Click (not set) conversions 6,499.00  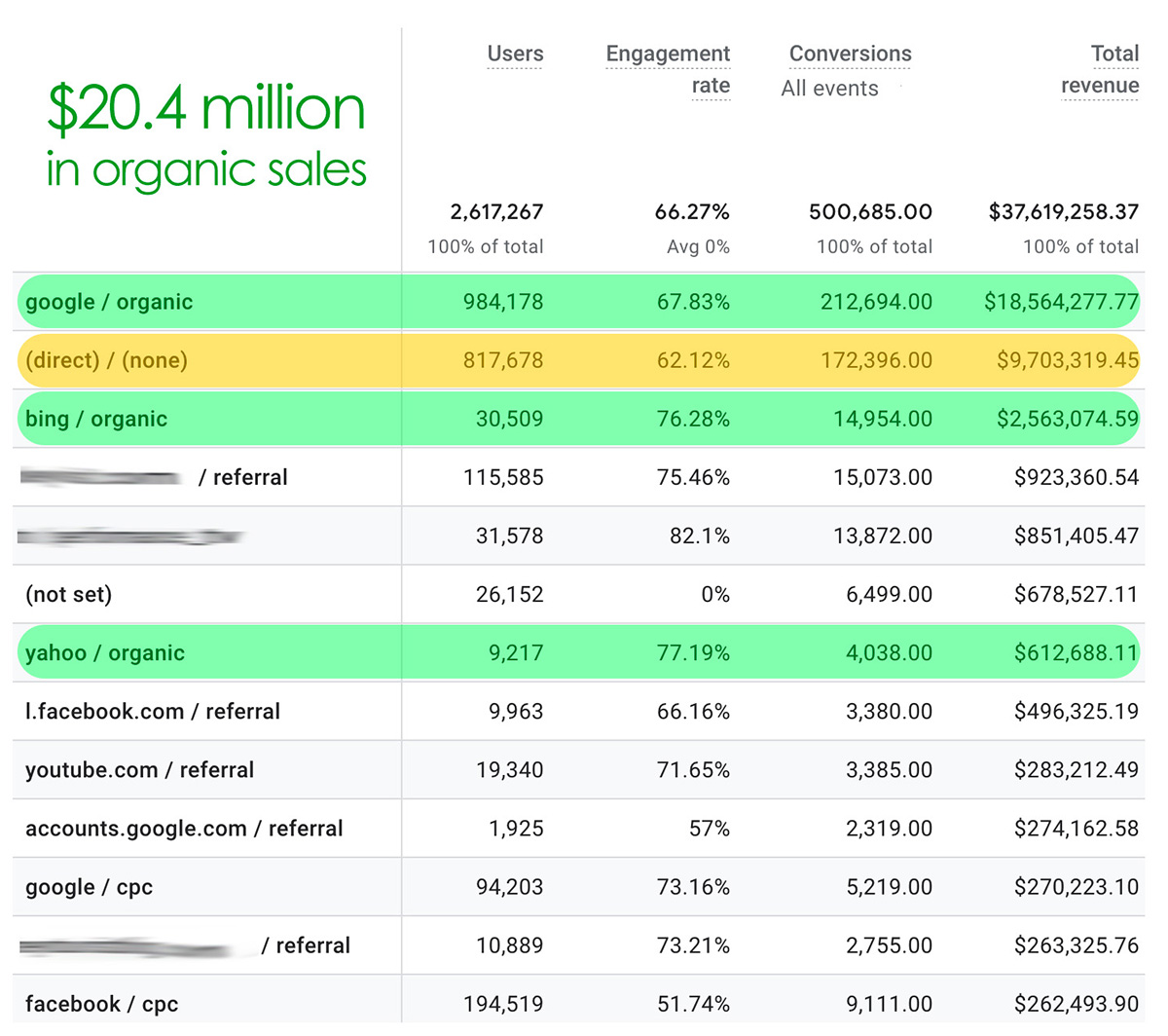[x=889, y=594]
